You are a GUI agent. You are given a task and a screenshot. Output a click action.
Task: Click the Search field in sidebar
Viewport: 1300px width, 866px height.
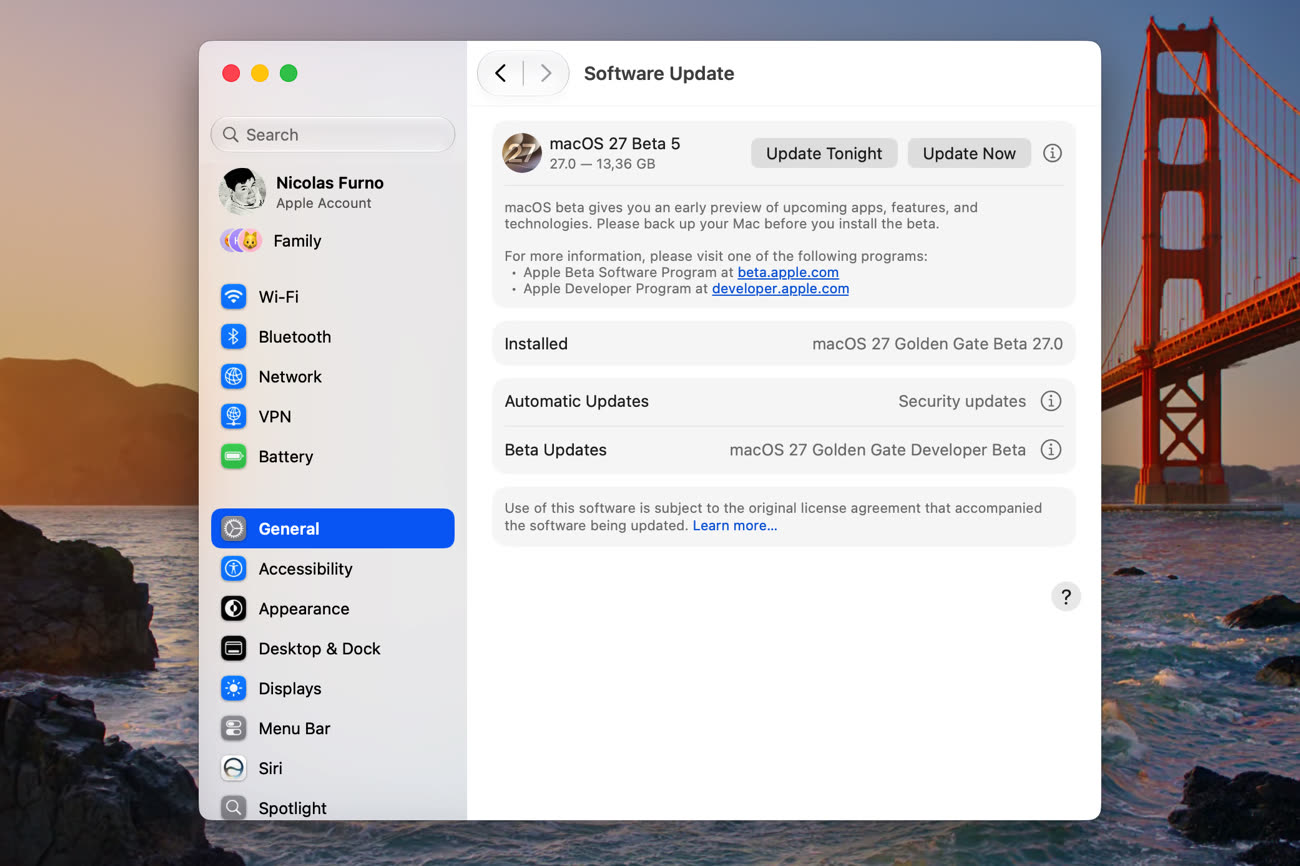tap(333, 134)
